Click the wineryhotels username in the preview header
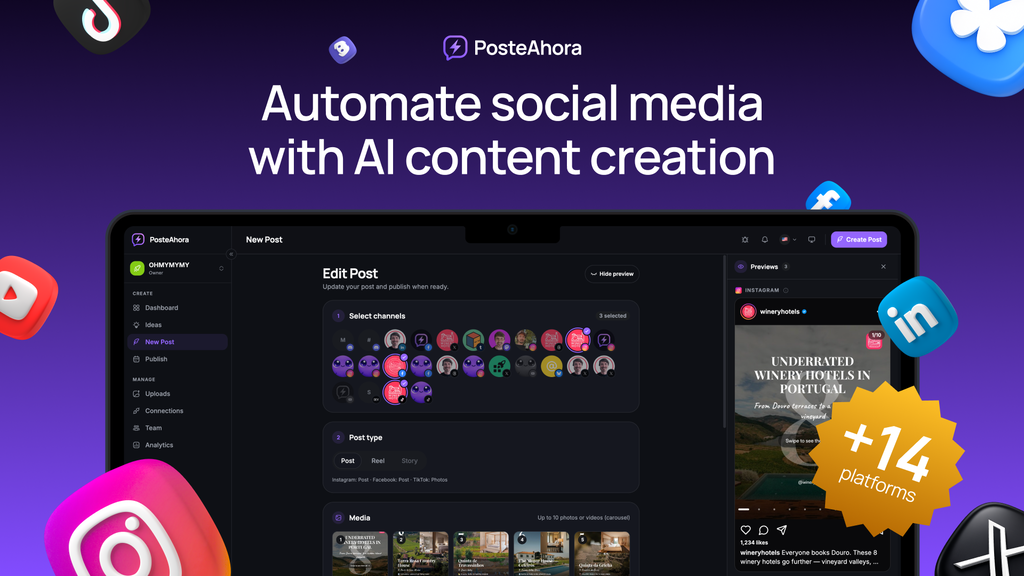The height and width of the screenshot is (576, 1024). pyautogui.click(x=780, y=312)
